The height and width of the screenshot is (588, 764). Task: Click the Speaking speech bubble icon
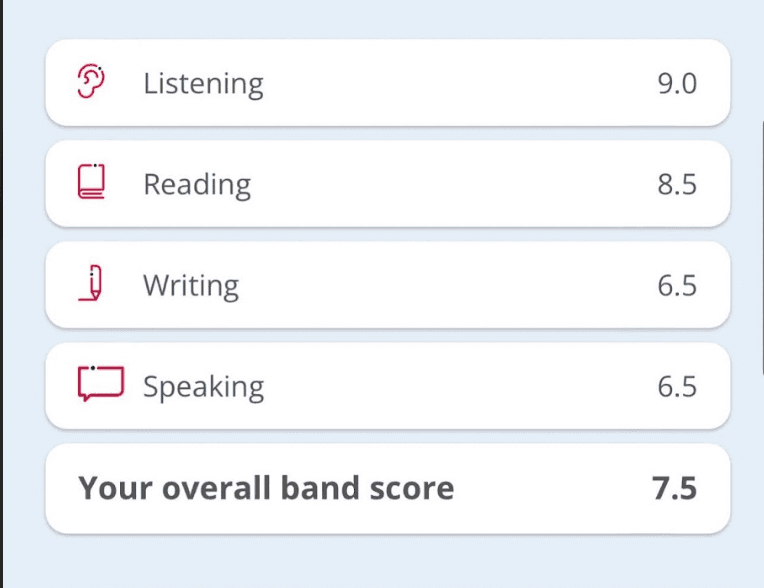pyautogui.click(x=101, y=384)
